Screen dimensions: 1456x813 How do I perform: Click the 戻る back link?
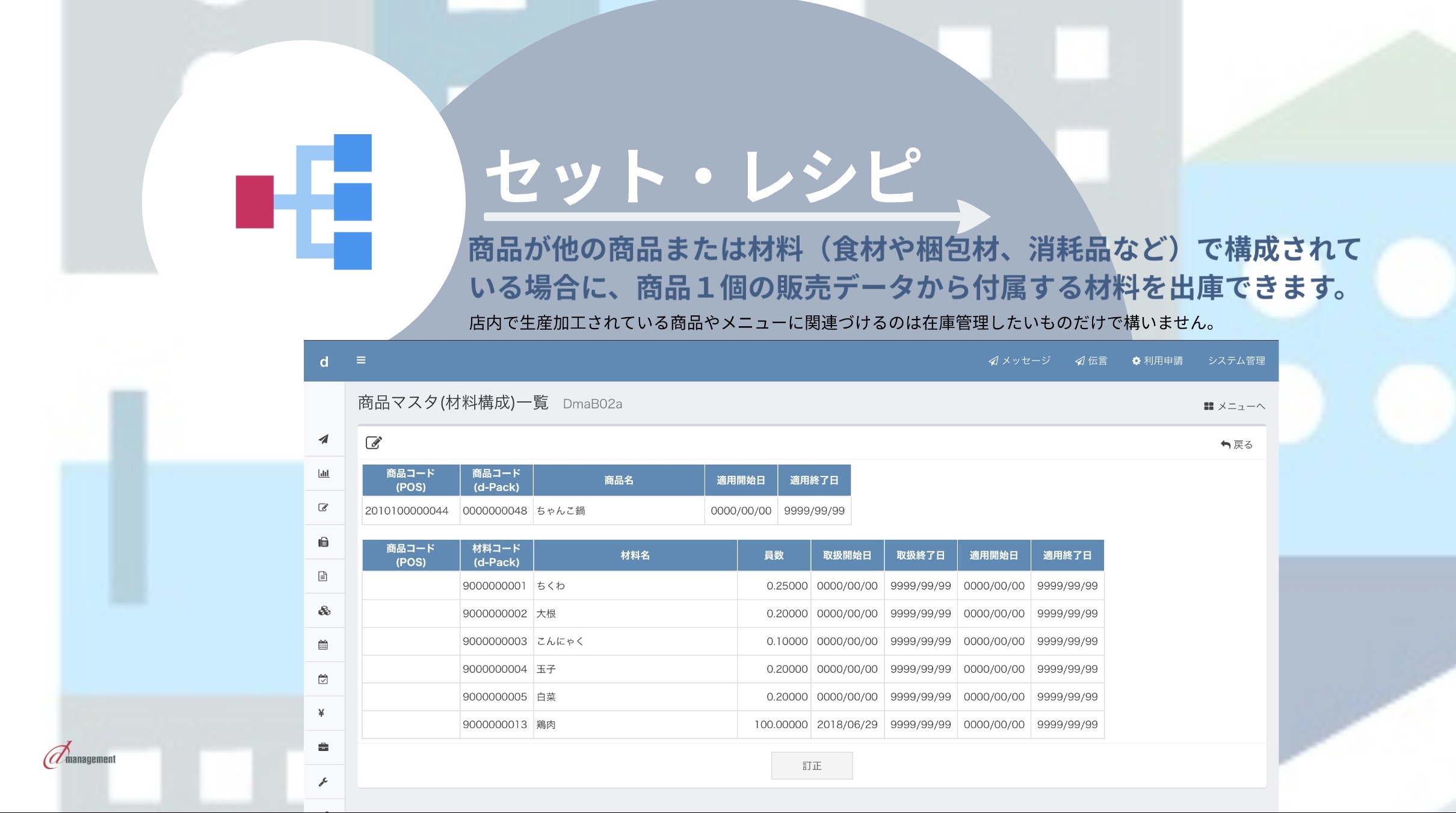point(1236,445)
